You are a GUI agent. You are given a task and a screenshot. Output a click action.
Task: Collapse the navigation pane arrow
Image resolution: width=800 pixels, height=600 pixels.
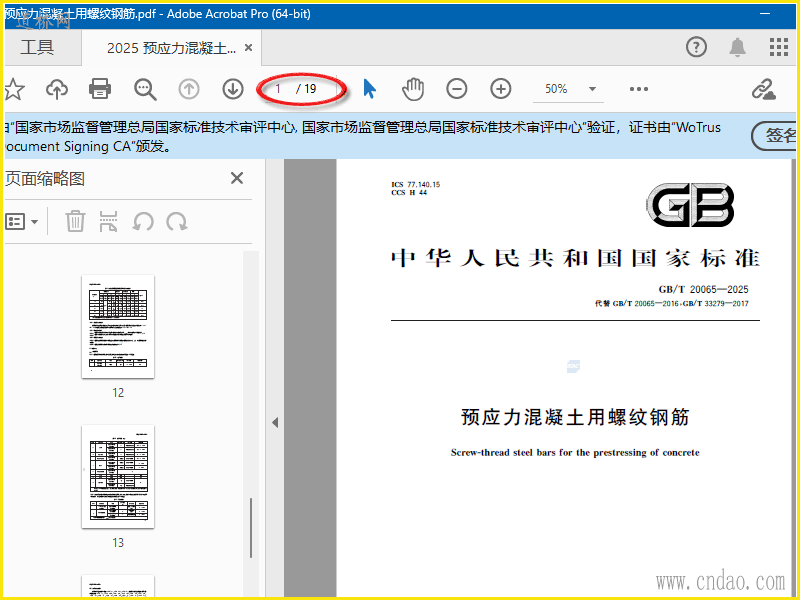[275, 422]
